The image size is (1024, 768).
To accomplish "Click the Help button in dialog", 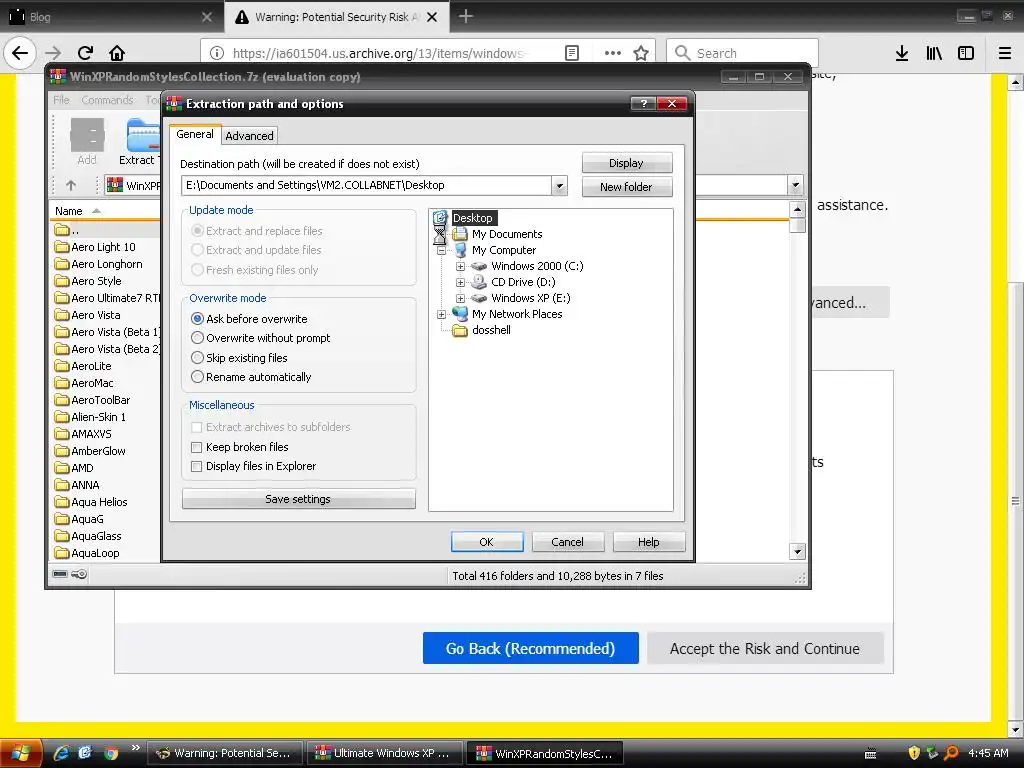I will pyautogui.click(x=648, y=542).
